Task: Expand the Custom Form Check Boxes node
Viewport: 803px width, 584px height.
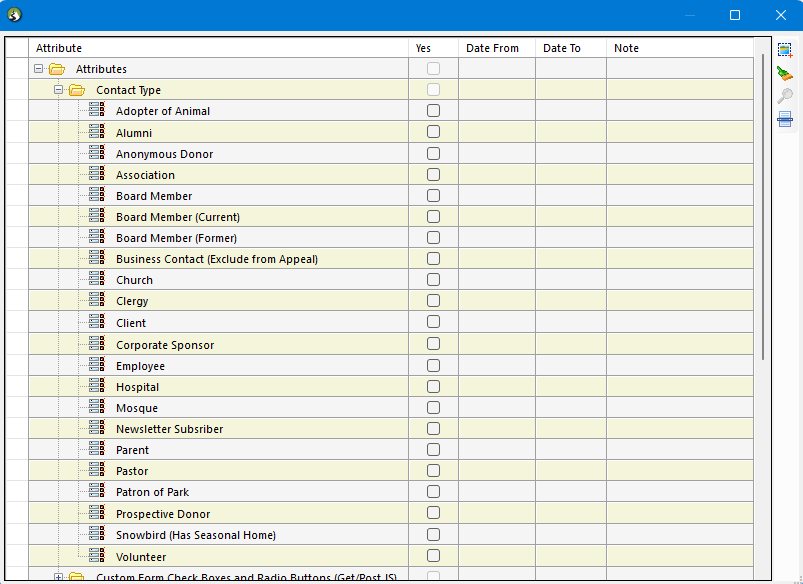Action: pyautogui.click(x=59, y=577)
